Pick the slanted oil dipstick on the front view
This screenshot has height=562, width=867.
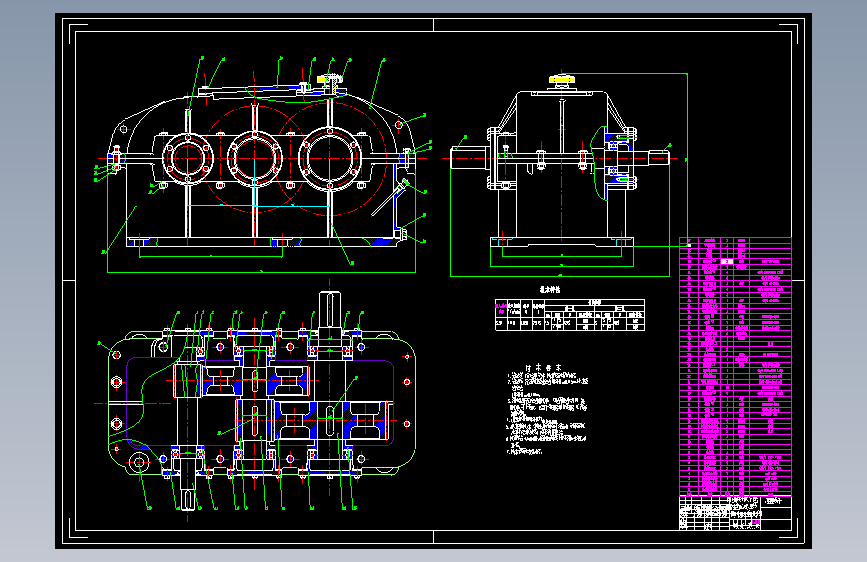click(390, 197)
